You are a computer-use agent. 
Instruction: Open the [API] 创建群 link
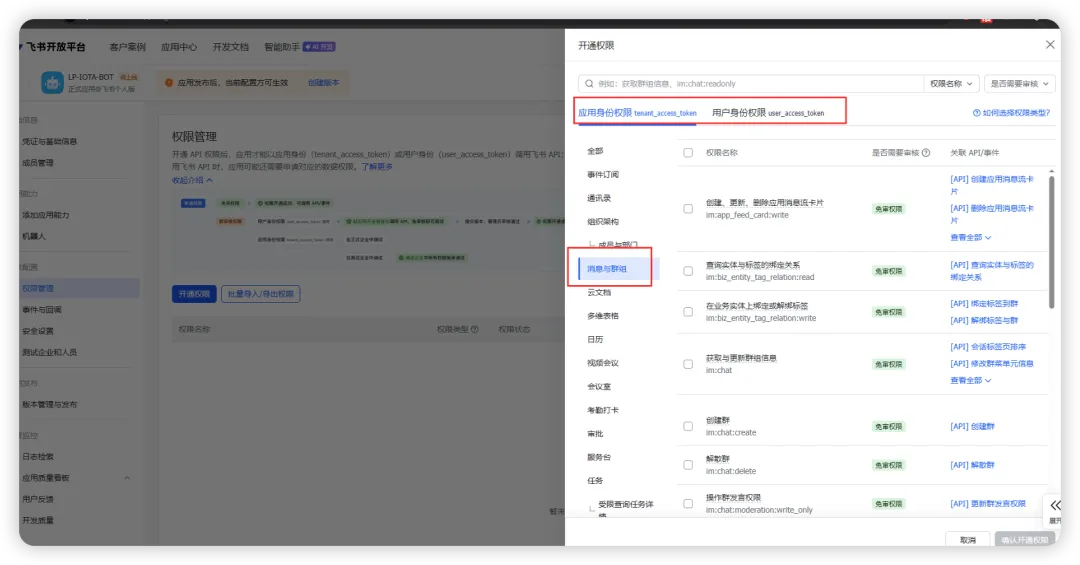tap(973, 427)
